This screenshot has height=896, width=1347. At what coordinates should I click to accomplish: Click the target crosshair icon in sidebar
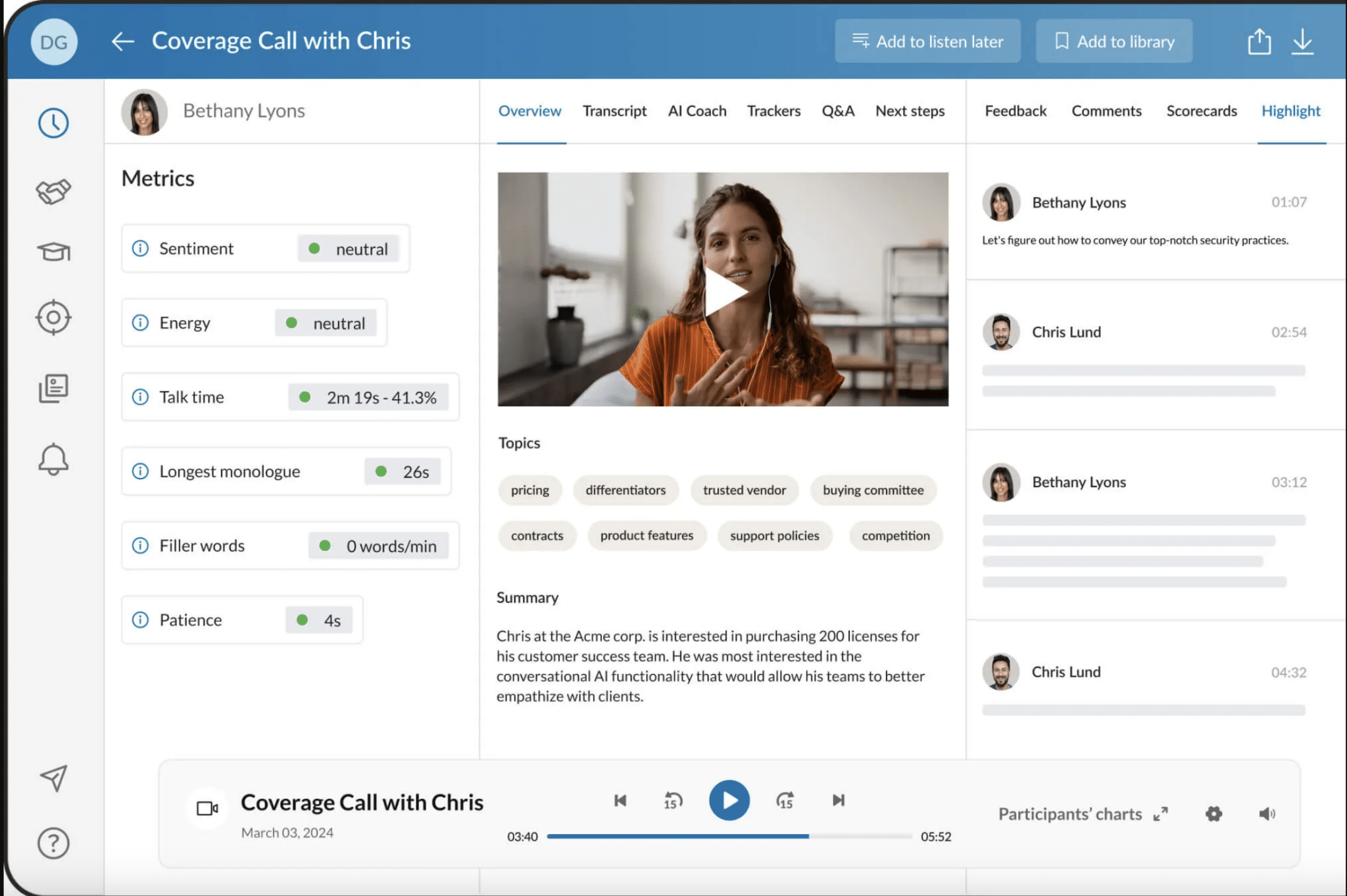click(x=53, y=318)
